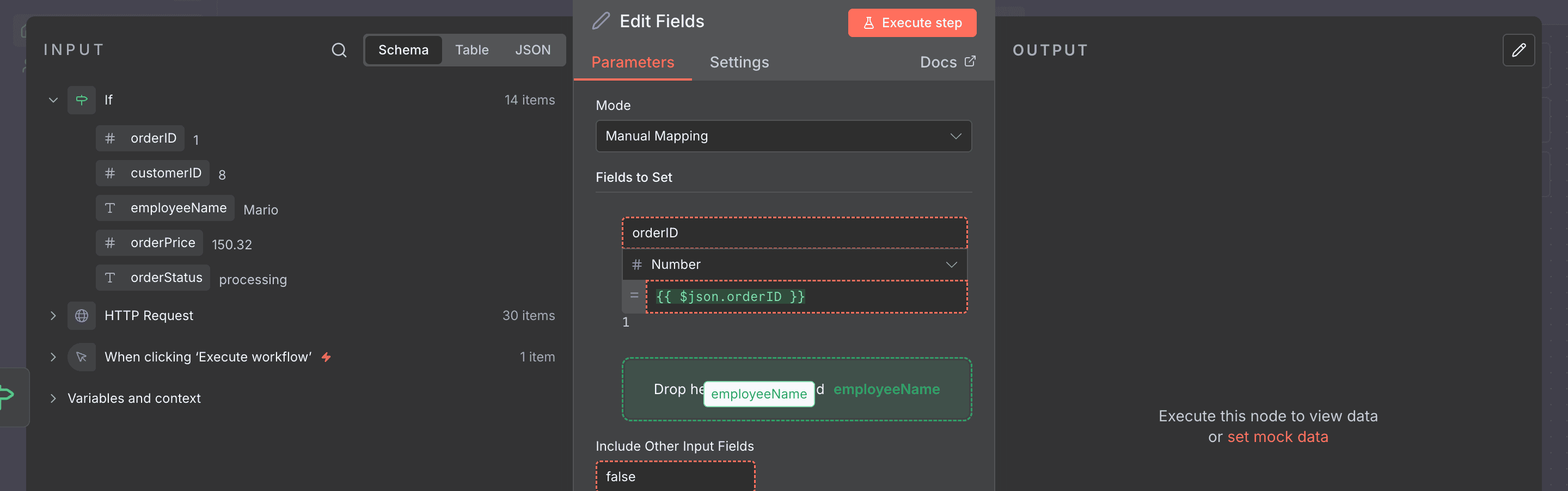Open the Number type dropdown

[794, 264]
